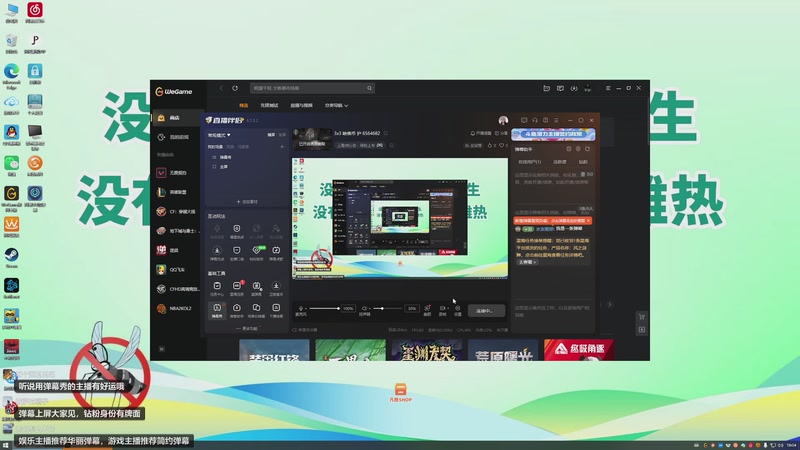Open the highlighted 弹幕秀 tool
Viewport: 800px width, 450px height.
pyautogui.click(x=217, y=310)
